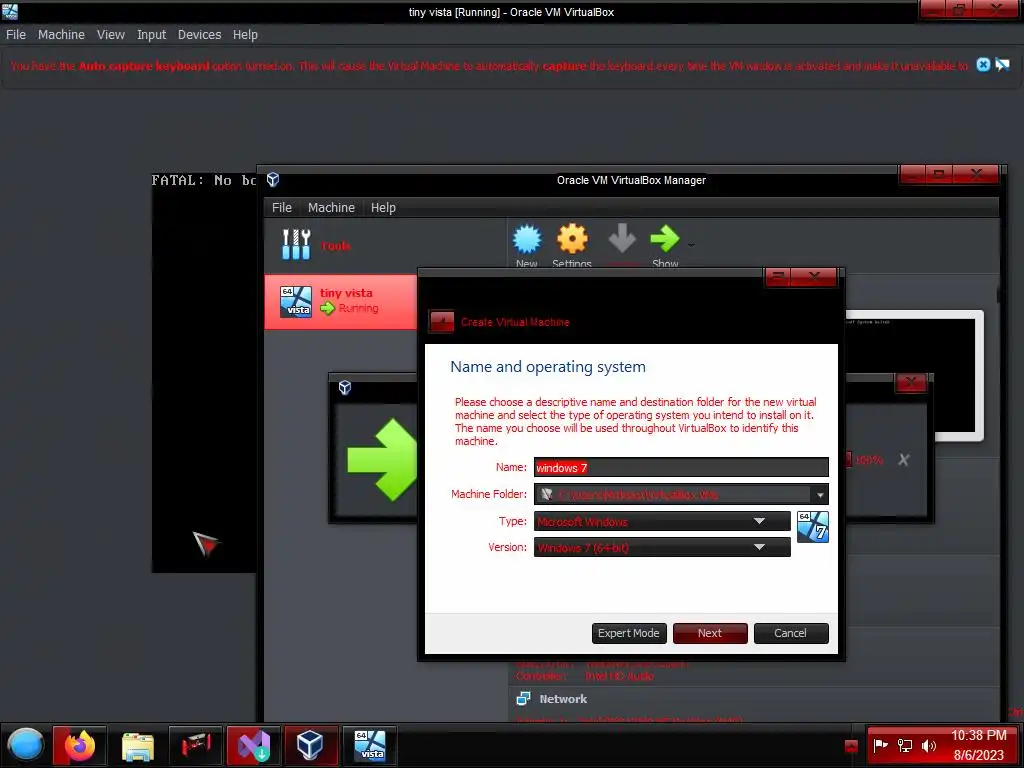Viewport: 1024px width, 768px height.
Task: Click the Running status arrow icon under tiny vista
Action: pos(327,308)
